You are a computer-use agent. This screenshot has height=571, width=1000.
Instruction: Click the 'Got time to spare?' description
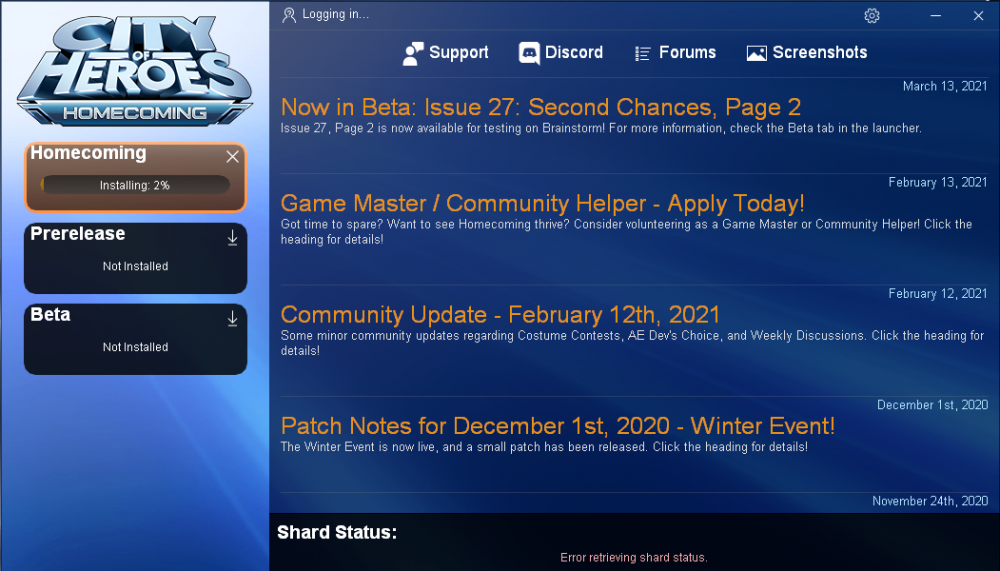click(626, 232)
